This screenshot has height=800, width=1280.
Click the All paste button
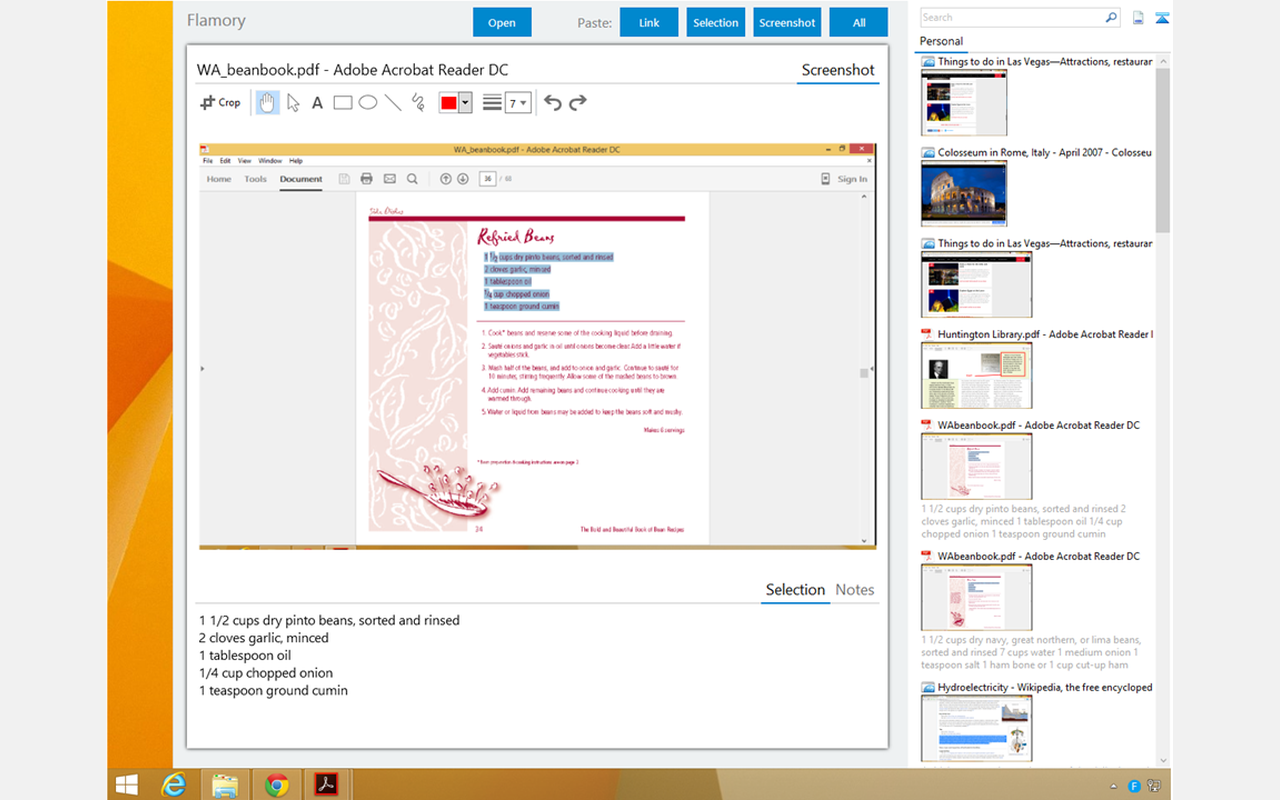tap(859, 22)
